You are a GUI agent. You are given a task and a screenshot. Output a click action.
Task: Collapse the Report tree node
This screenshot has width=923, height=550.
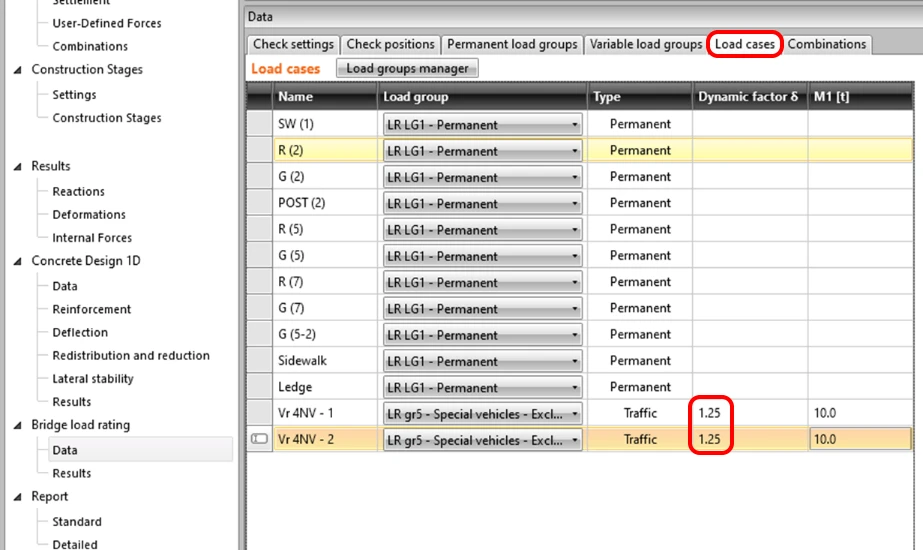[18, 497]
